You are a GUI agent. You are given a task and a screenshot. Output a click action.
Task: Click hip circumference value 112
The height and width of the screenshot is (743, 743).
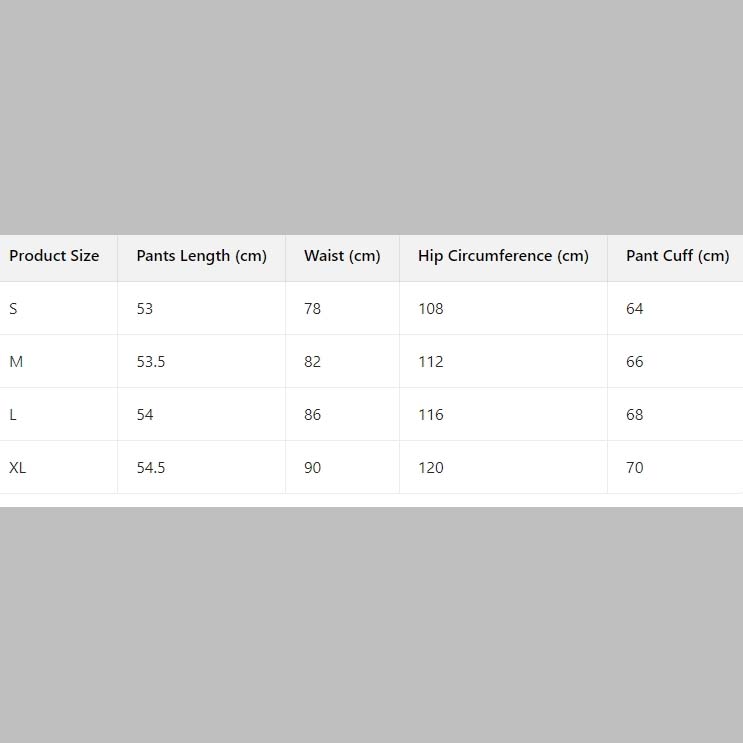tap(431, 362)
